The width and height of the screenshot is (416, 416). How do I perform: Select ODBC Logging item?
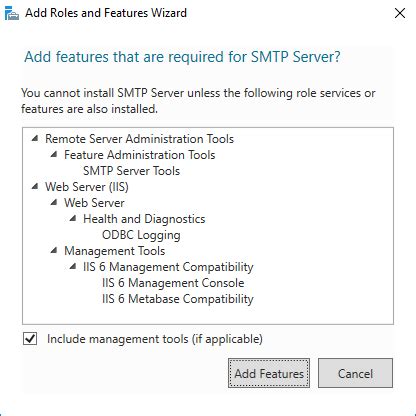click(141, 235)
